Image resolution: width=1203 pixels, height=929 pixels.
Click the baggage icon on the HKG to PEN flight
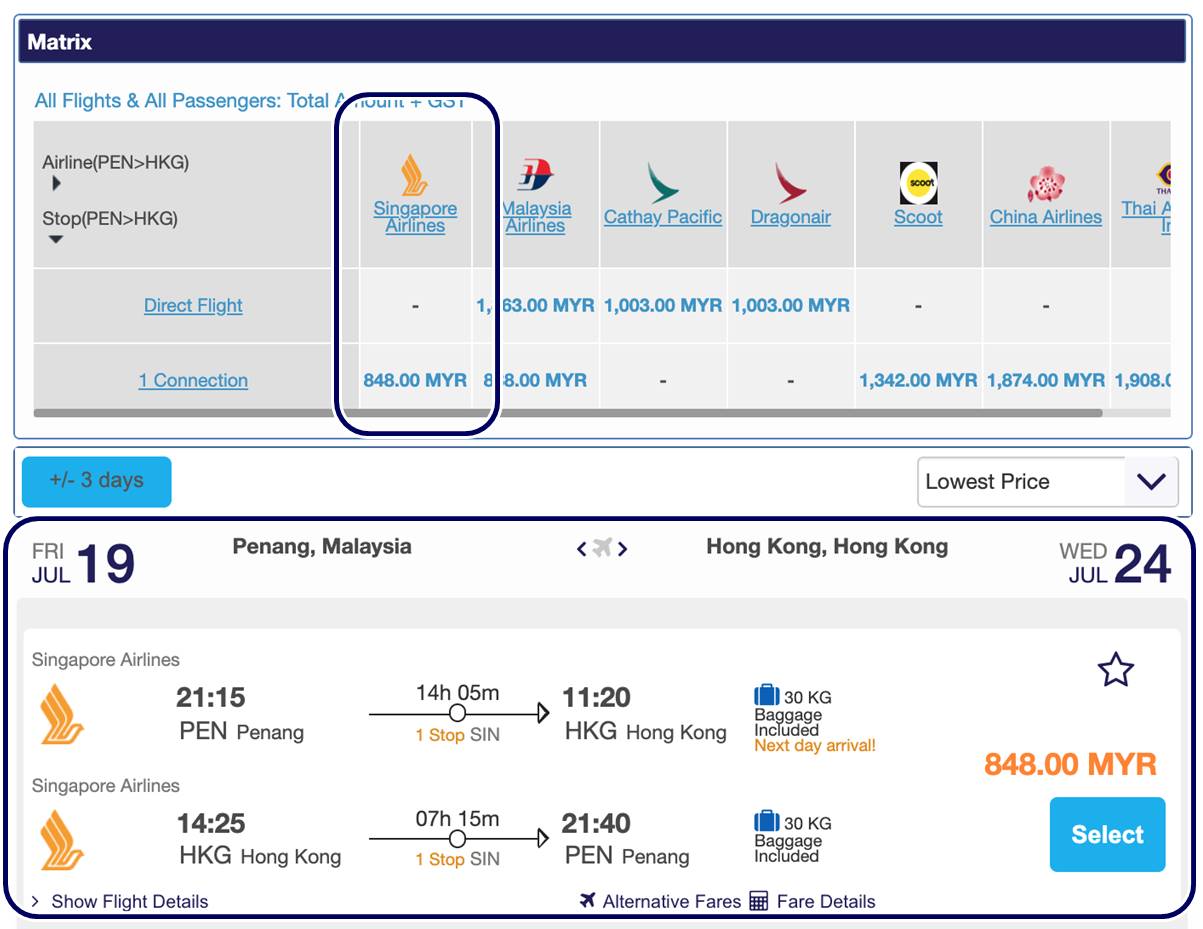pos(766,822)
